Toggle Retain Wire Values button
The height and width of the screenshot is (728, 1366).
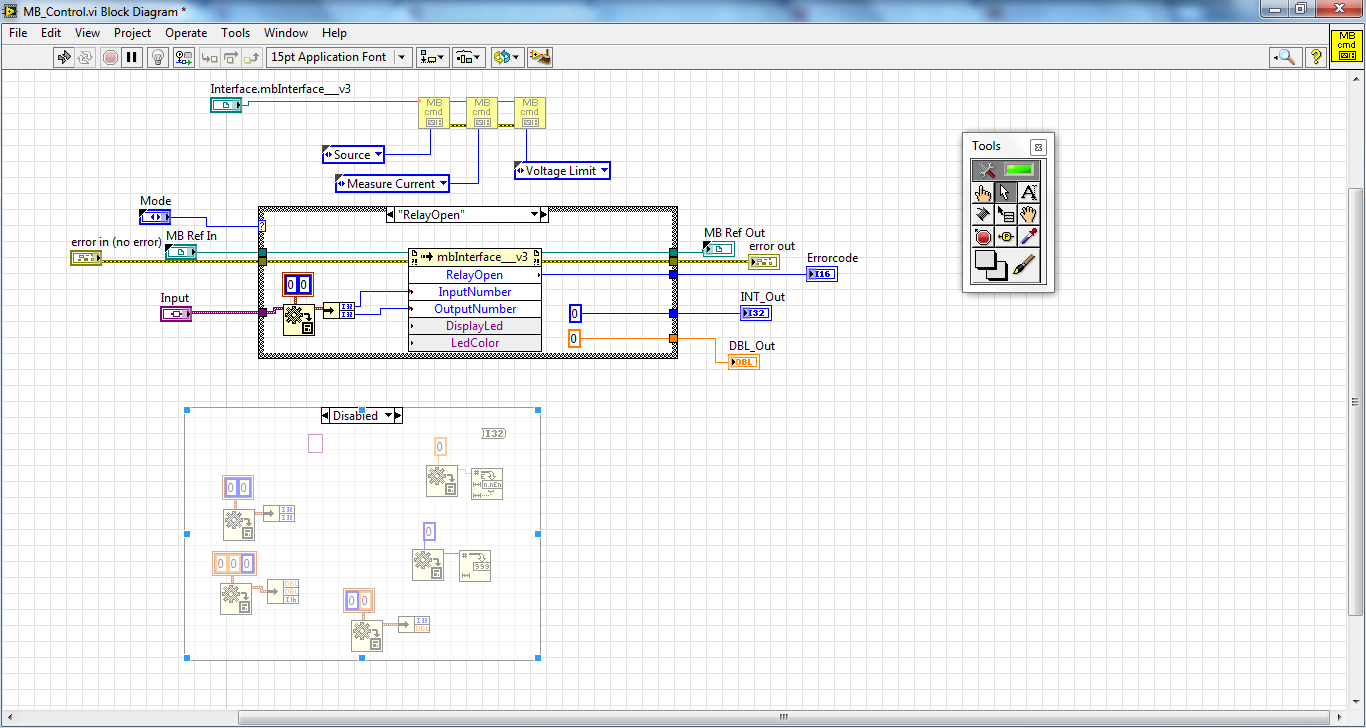182,57
